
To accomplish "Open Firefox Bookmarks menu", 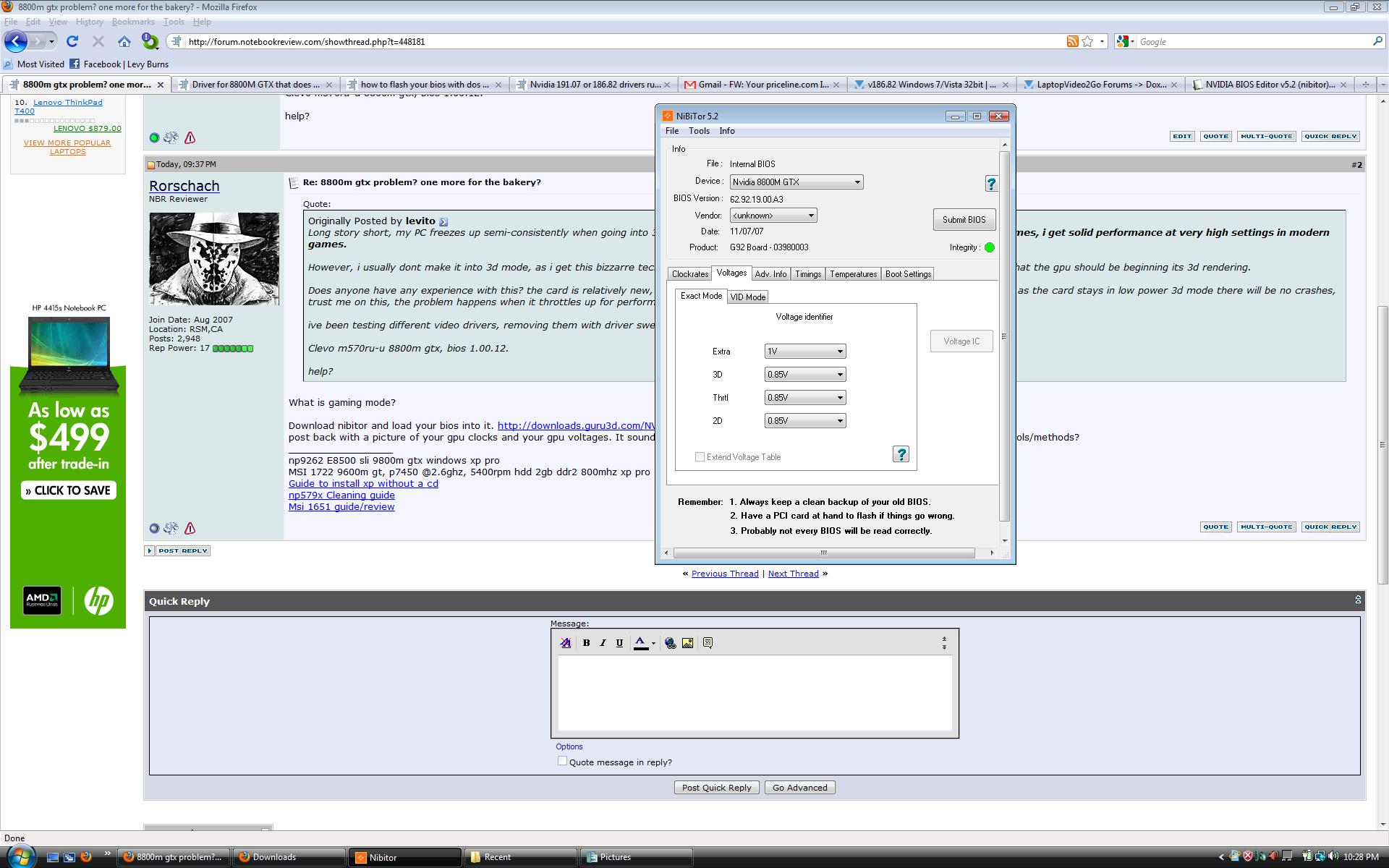I will tap(133, 22).
